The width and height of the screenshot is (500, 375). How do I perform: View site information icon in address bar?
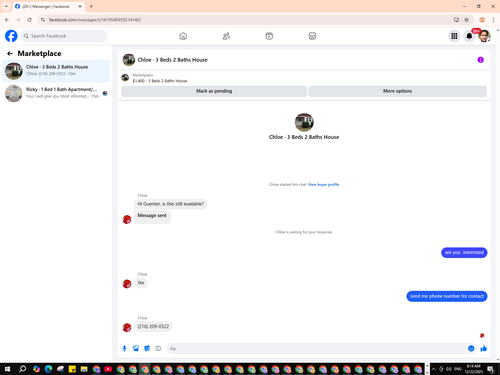[x=43, y=20]
